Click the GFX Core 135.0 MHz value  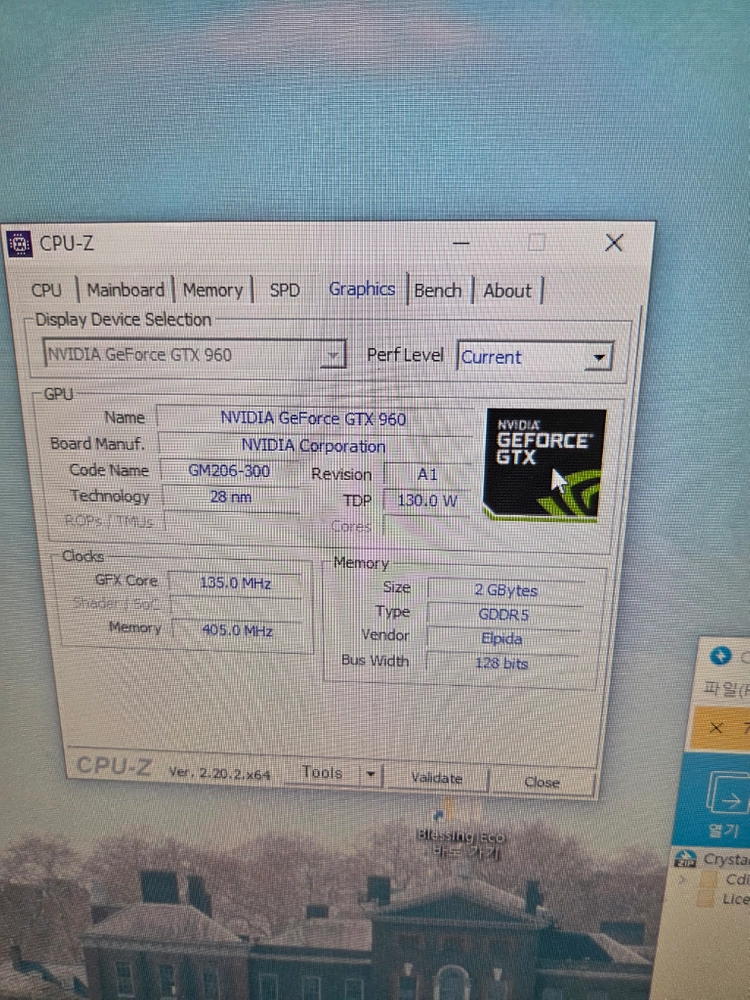235,583
